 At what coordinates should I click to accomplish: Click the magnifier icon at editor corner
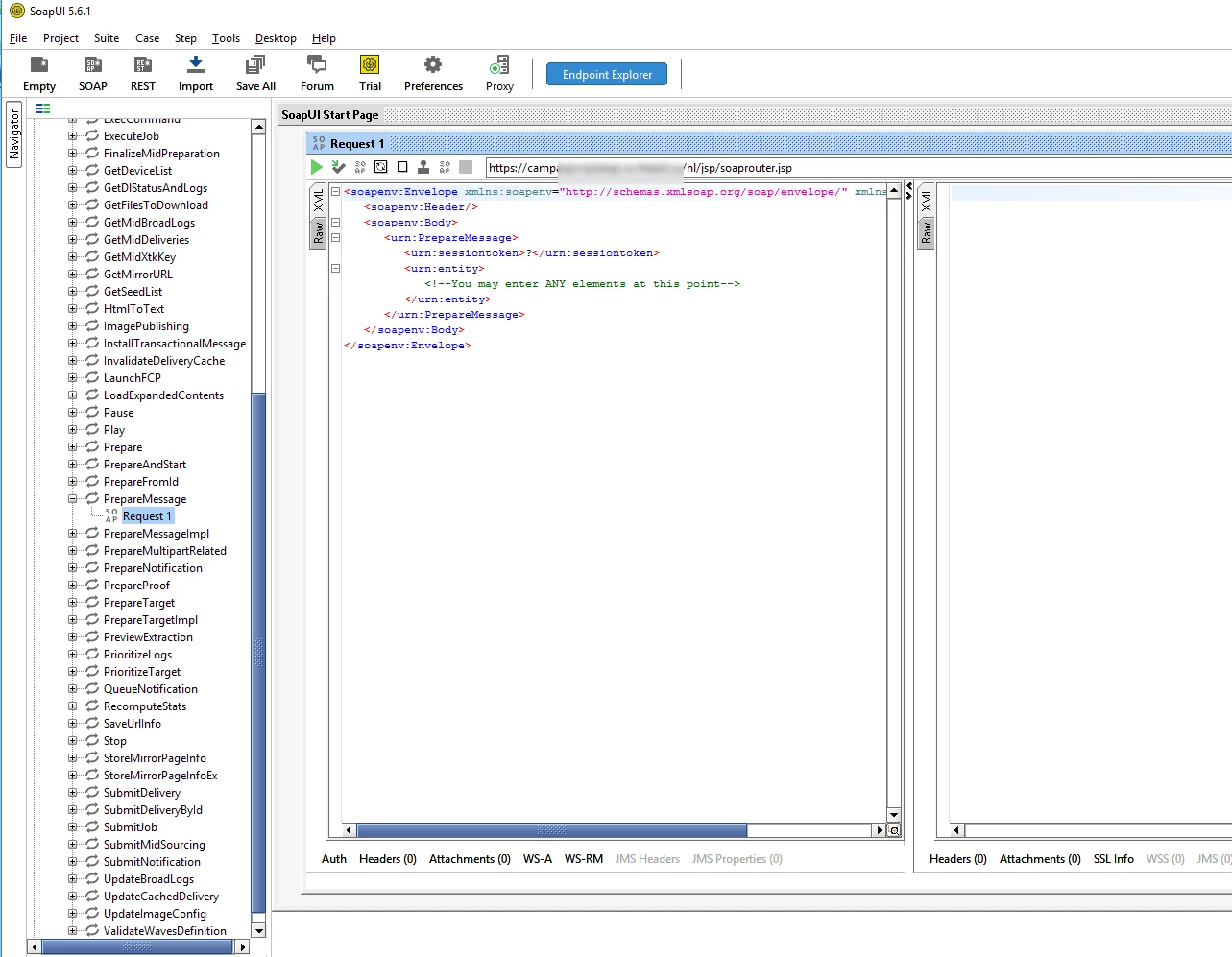894,830
